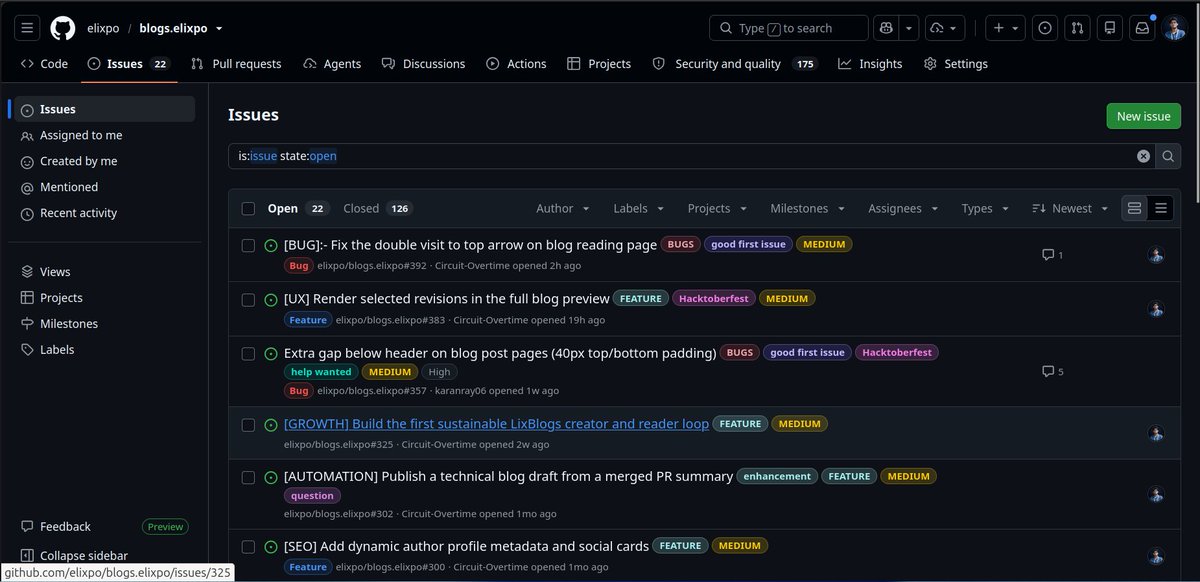The width and height of the screenshot is (1200, 582).
Task: Open the create new plus dropdown
Action: coord(1006,28)
